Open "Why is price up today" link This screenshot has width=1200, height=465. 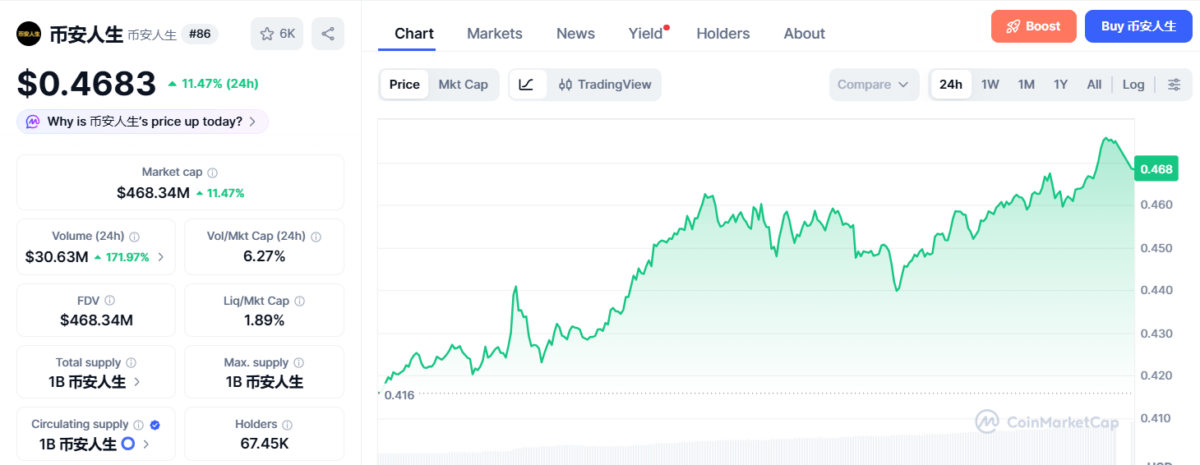tap(142, 122)
